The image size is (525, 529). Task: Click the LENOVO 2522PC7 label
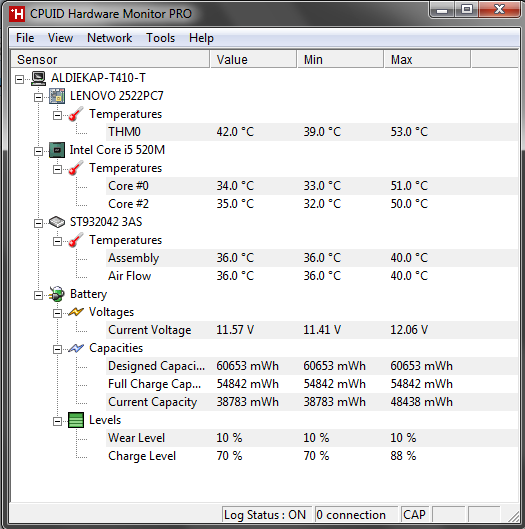tap(116, 96)
